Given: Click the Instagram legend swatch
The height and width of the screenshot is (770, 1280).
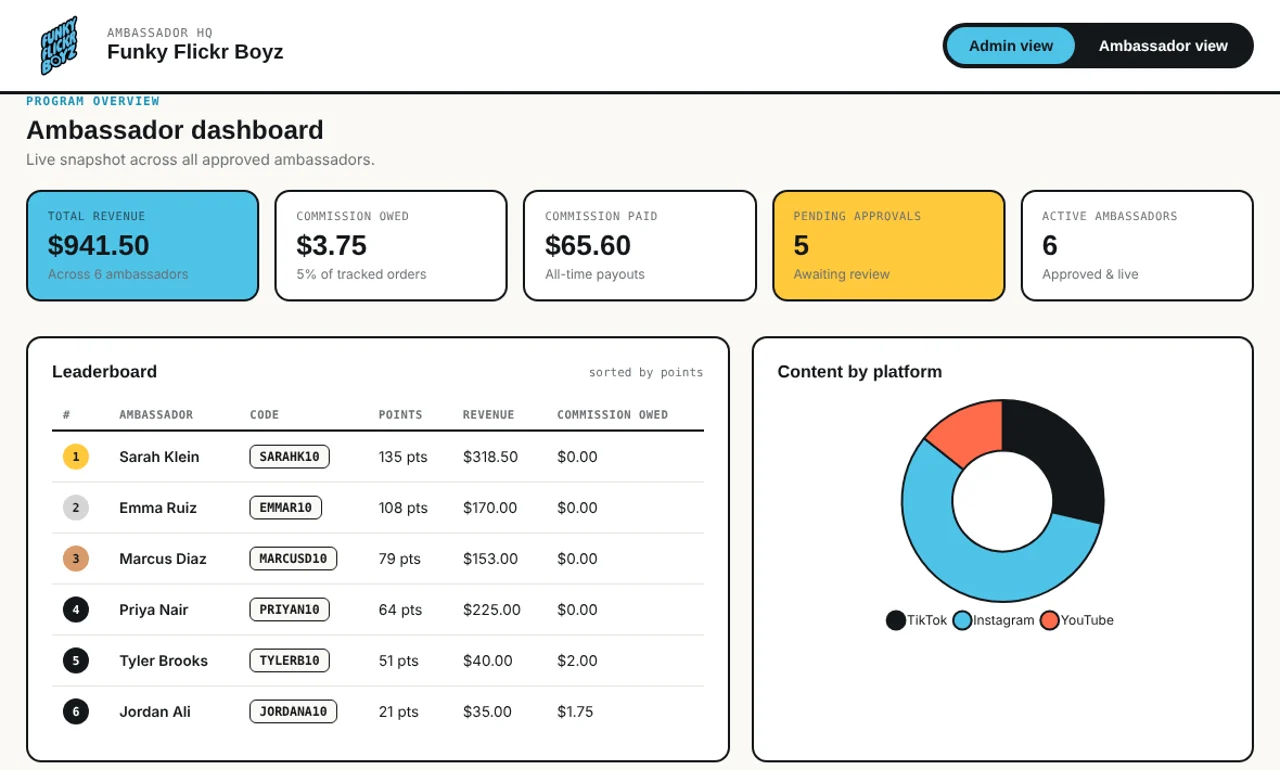Looking at the screenshot, I should [962, 620].
